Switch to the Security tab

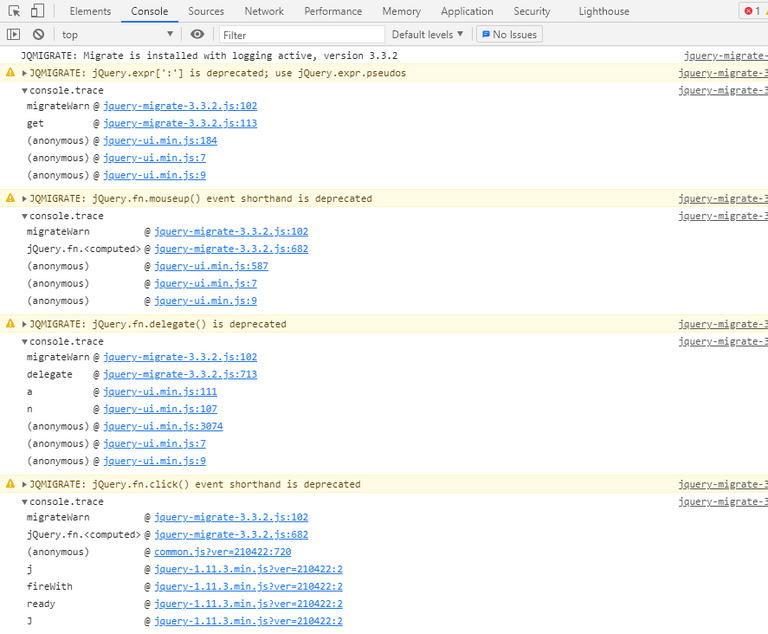pos(531,11)
